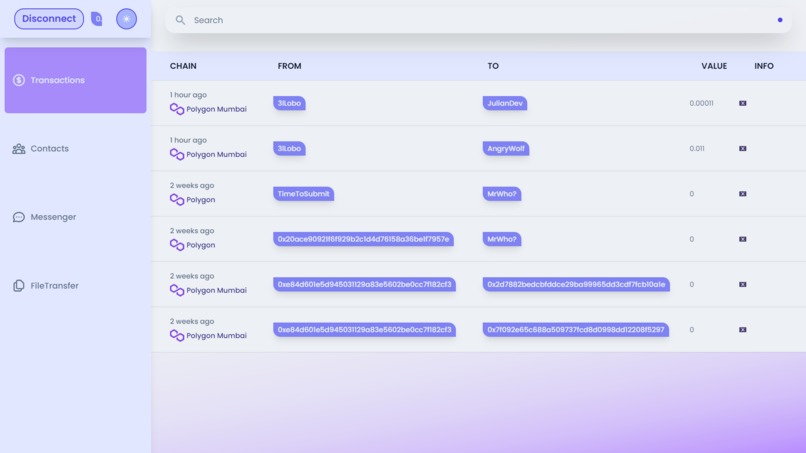Image resolution: width=806 pixels, height=453 pixels.
Task: Click the FROM column header
Action: [289, 66]
